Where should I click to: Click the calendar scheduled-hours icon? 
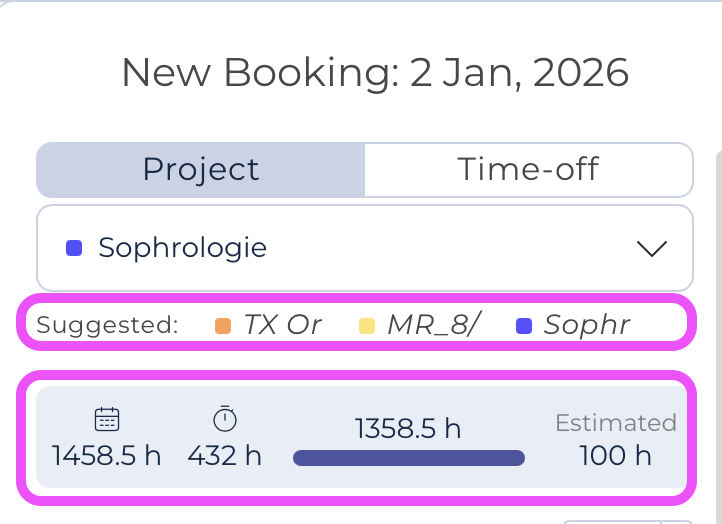pyautogui.click(x=107, y=419)
